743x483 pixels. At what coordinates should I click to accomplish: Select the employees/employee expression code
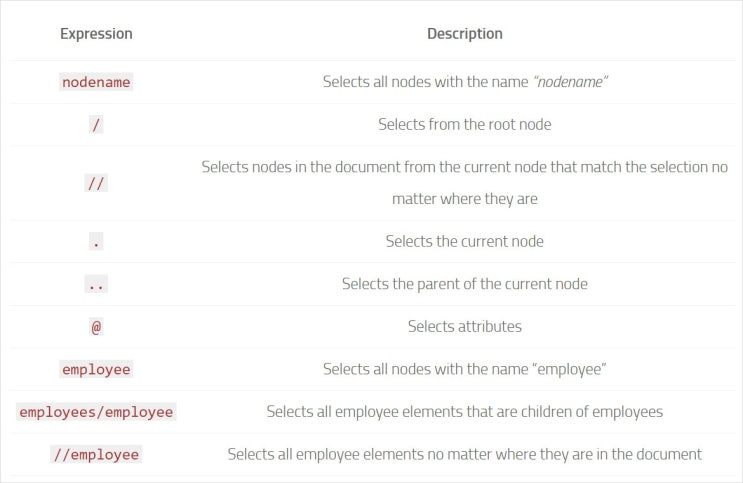[x=96, y=412]
